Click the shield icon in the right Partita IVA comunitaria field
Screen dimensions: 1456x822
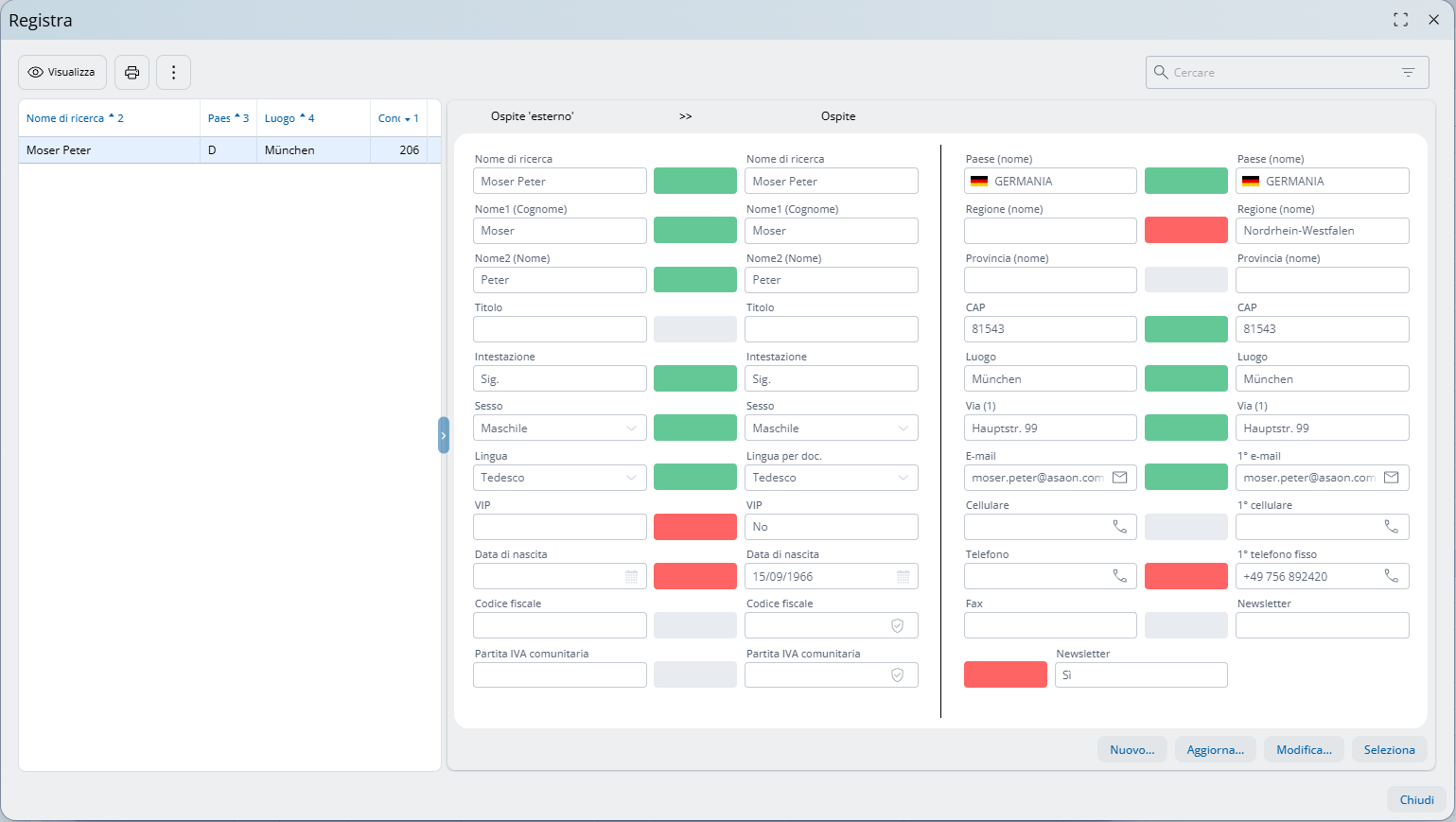897,675
